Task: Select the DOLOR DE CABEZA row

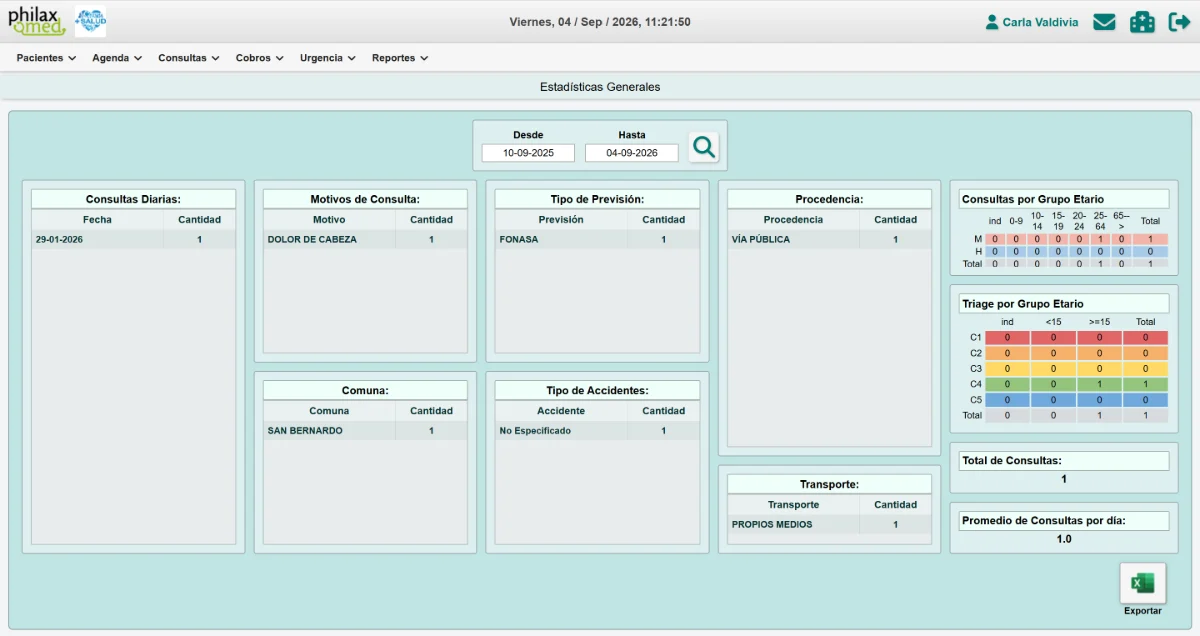Action: point(366,240)
